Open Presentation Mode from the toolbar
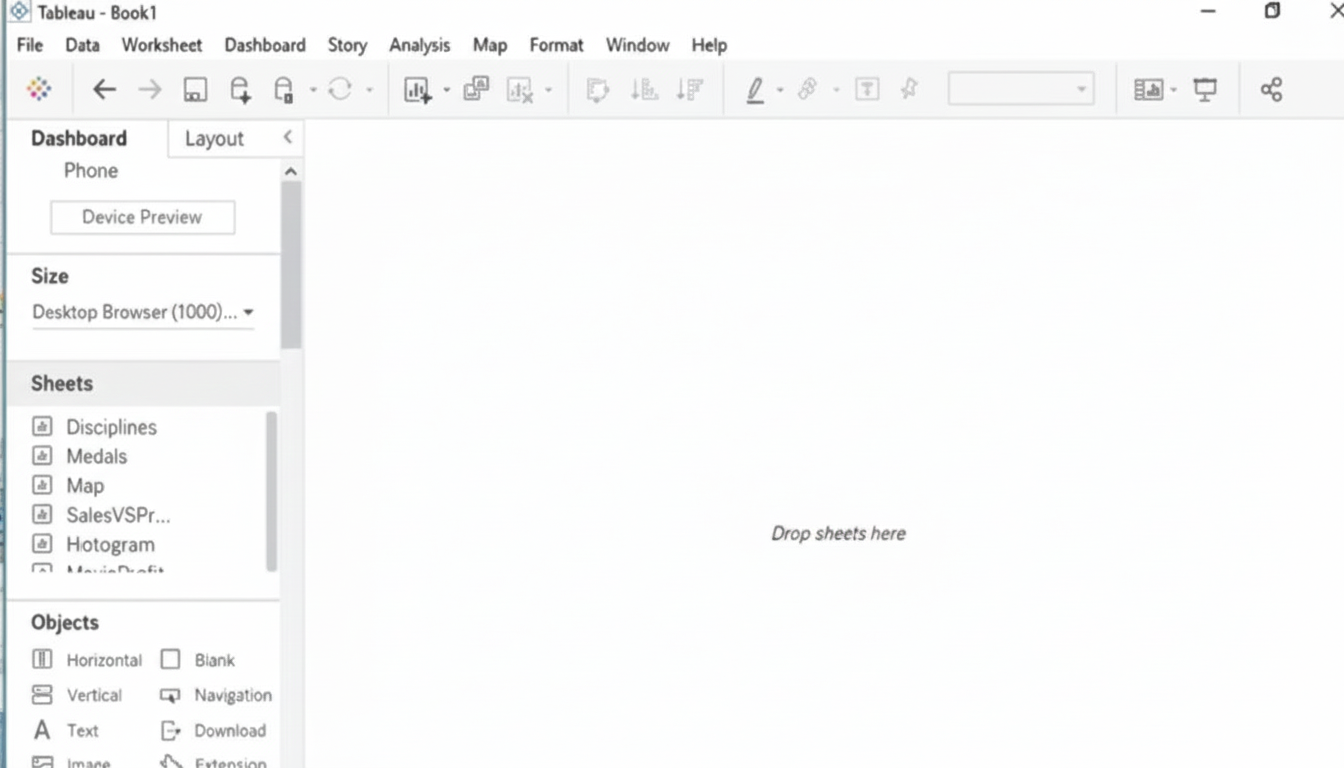 tap(1206, 90)
